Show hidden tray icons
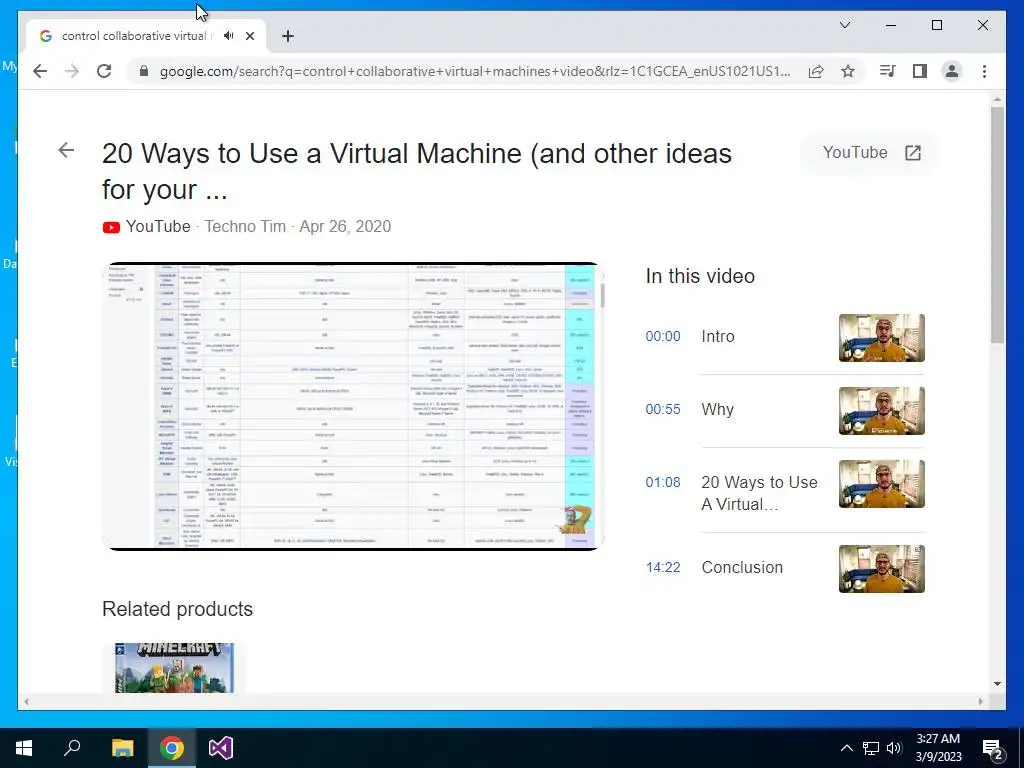 [x=846, y=748]
